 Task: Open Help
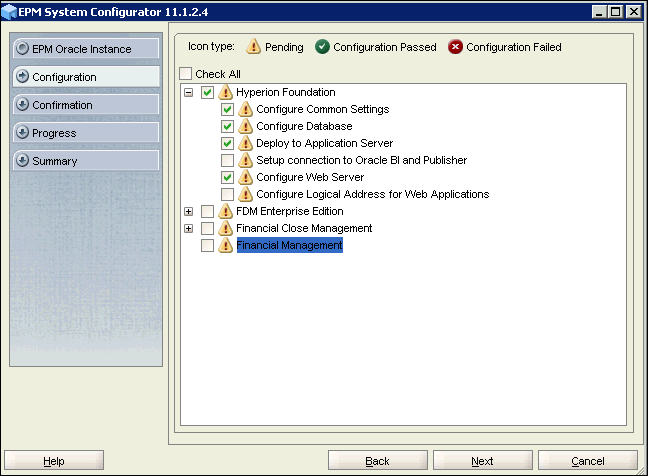pyautogui.click(x=54, y=460)
